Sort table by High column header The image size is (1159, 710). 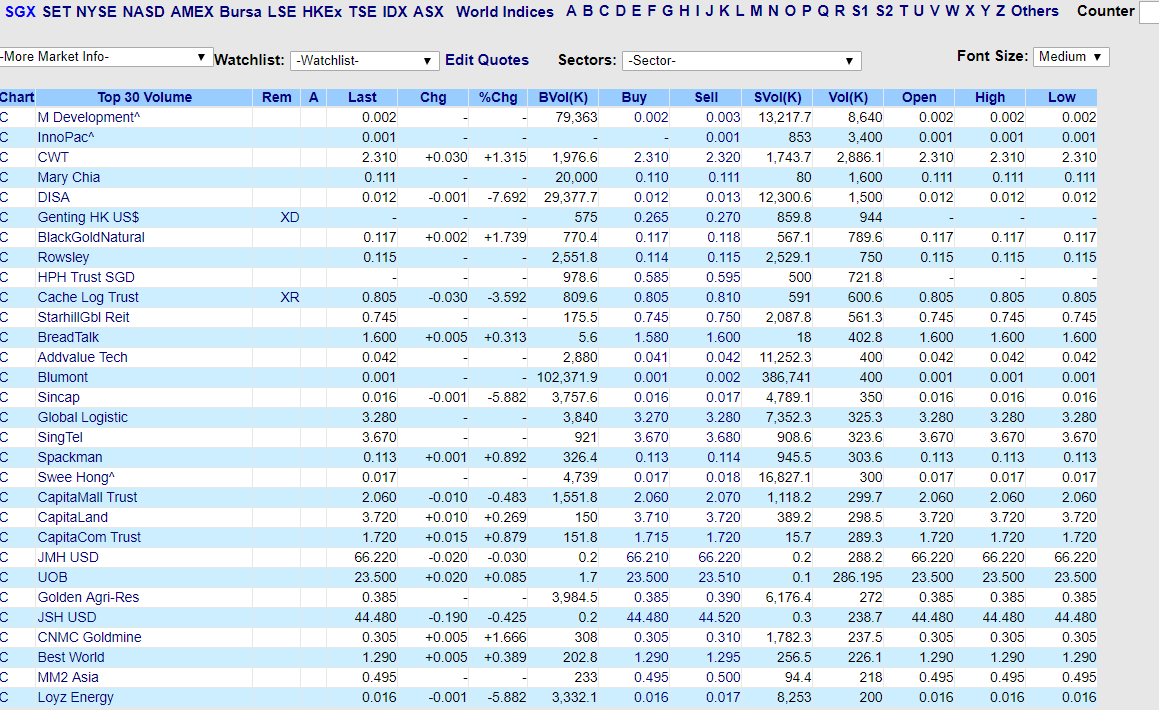[x=990, y=97]
